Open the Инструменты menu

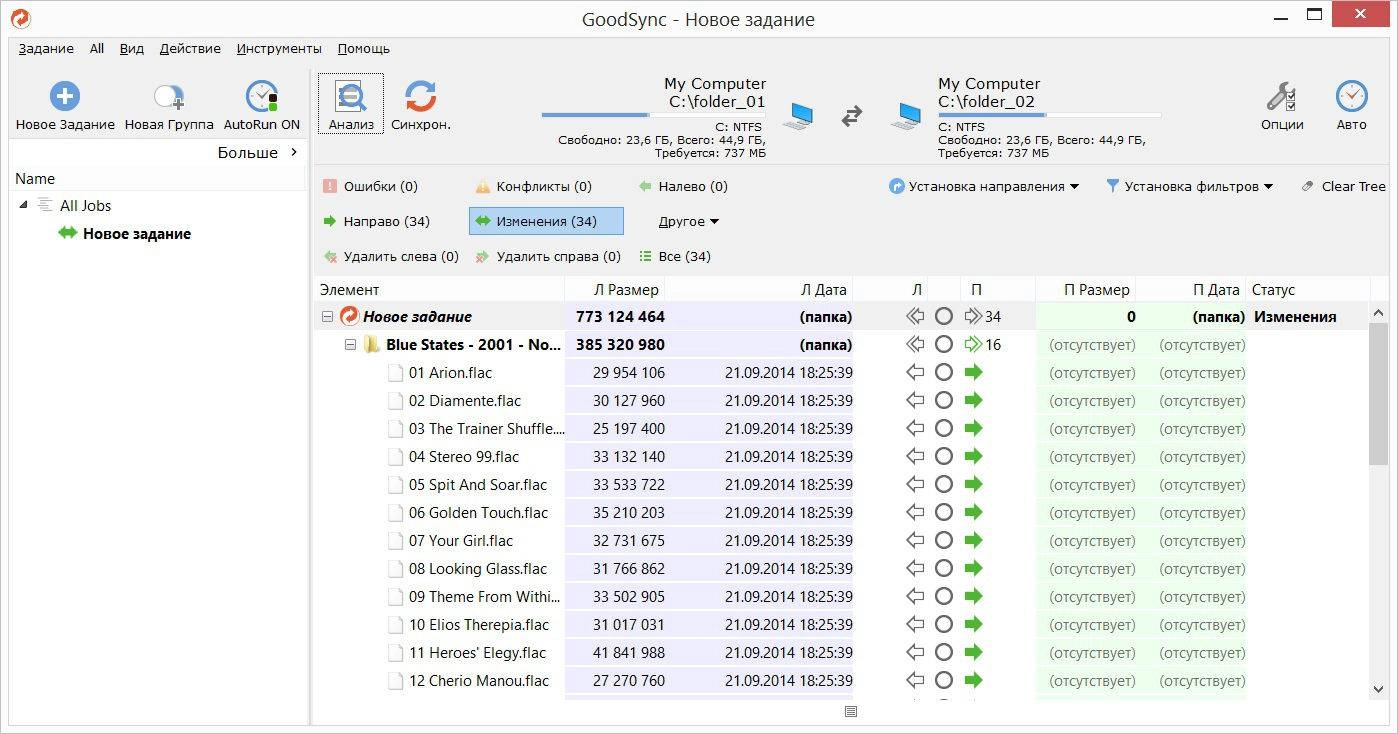279,48
